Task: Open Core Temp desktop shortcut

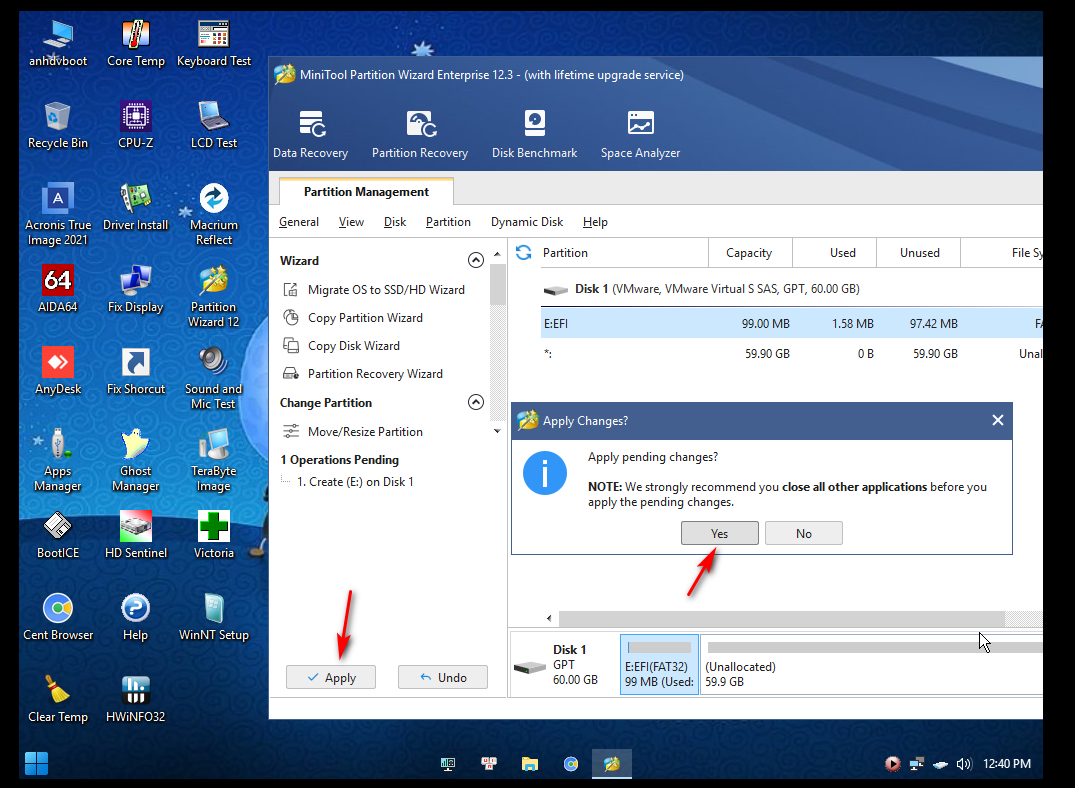Action: click(x=136, y=43)
